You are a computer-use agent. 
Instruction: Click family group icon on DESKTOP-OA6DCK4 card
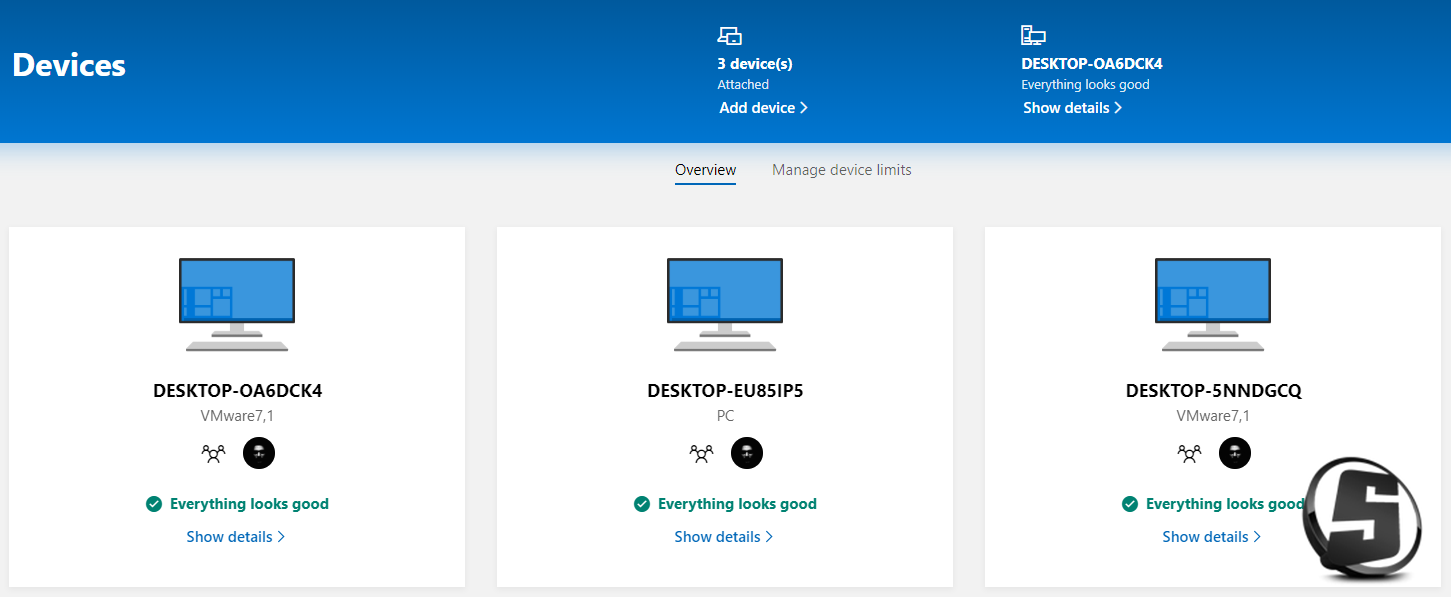(213, 453)
